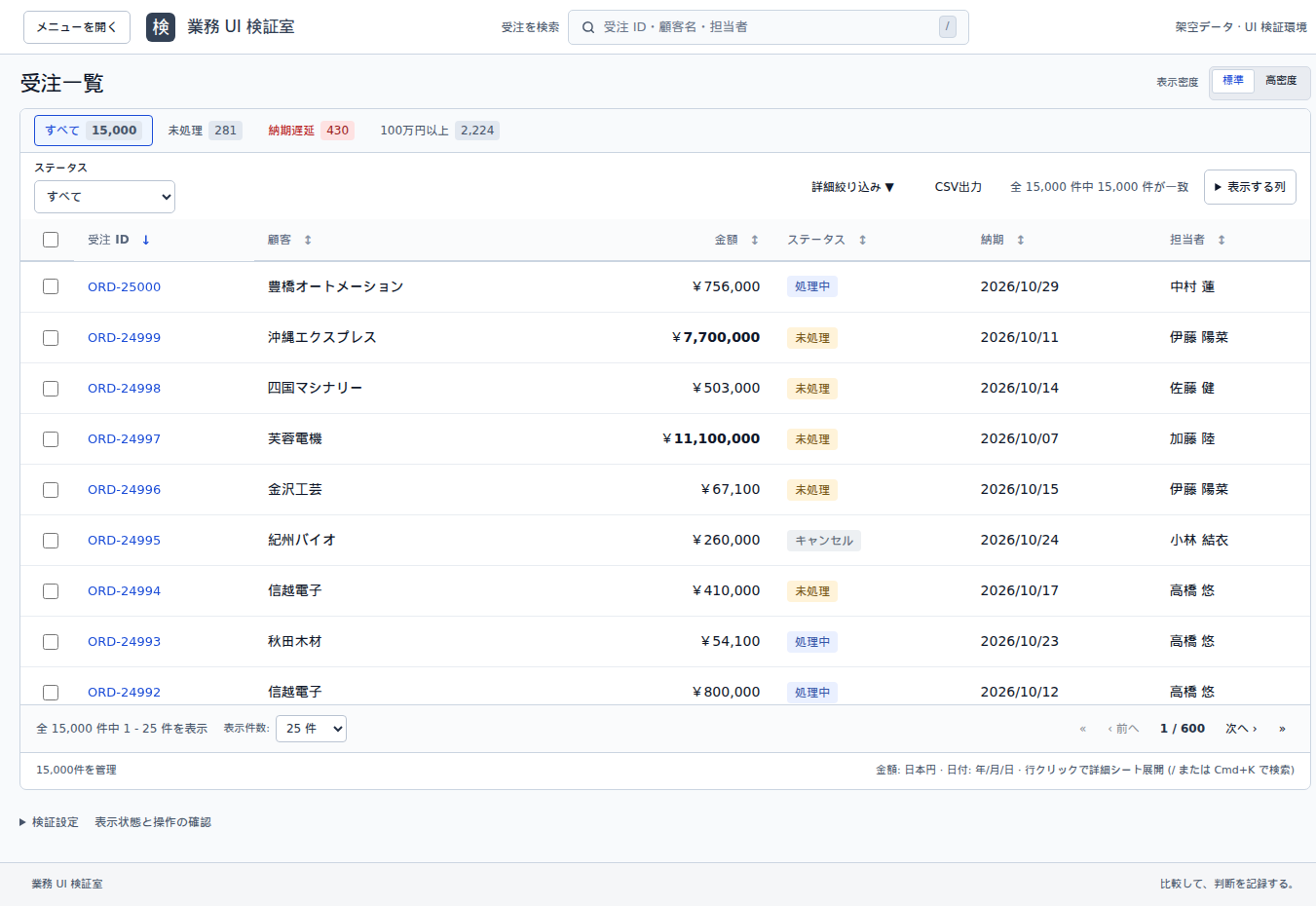This screenshot has width=1316, height=906.
Task: Check the row for ORD-25000
Action: click(x=51, y=286)
